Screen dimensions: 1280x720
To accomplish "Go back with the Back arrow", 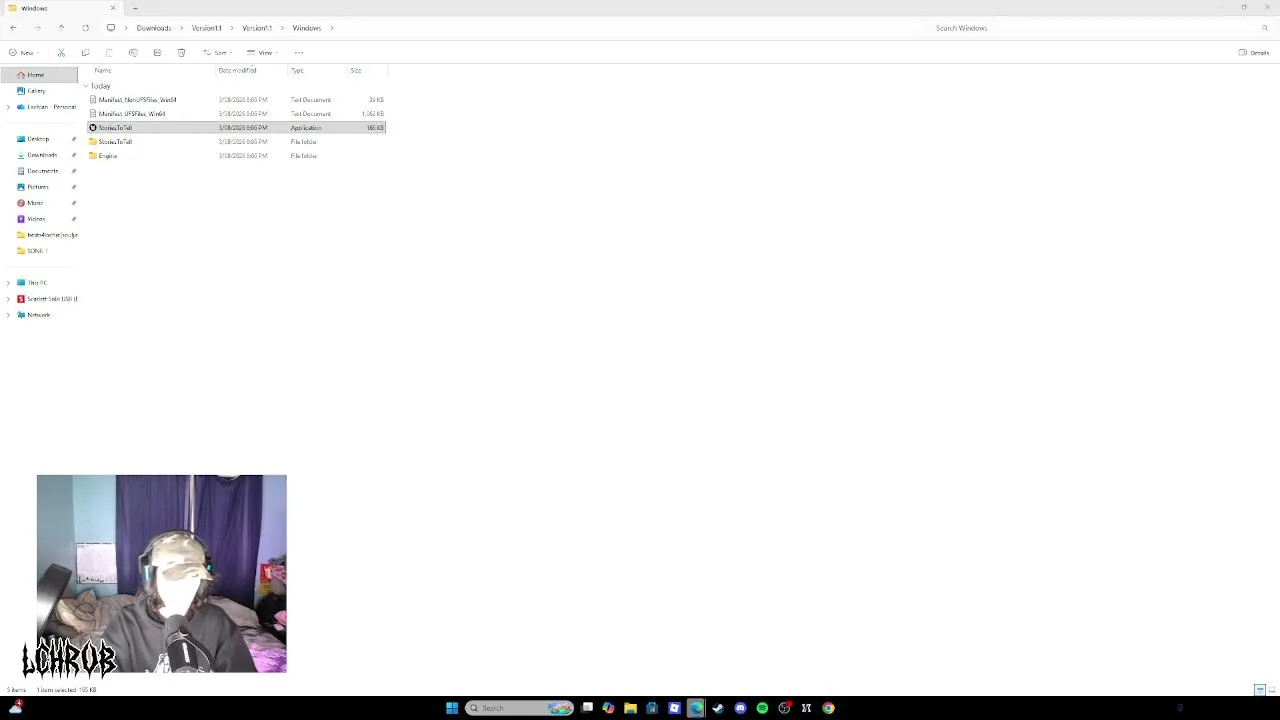I will tap(13, 28).
